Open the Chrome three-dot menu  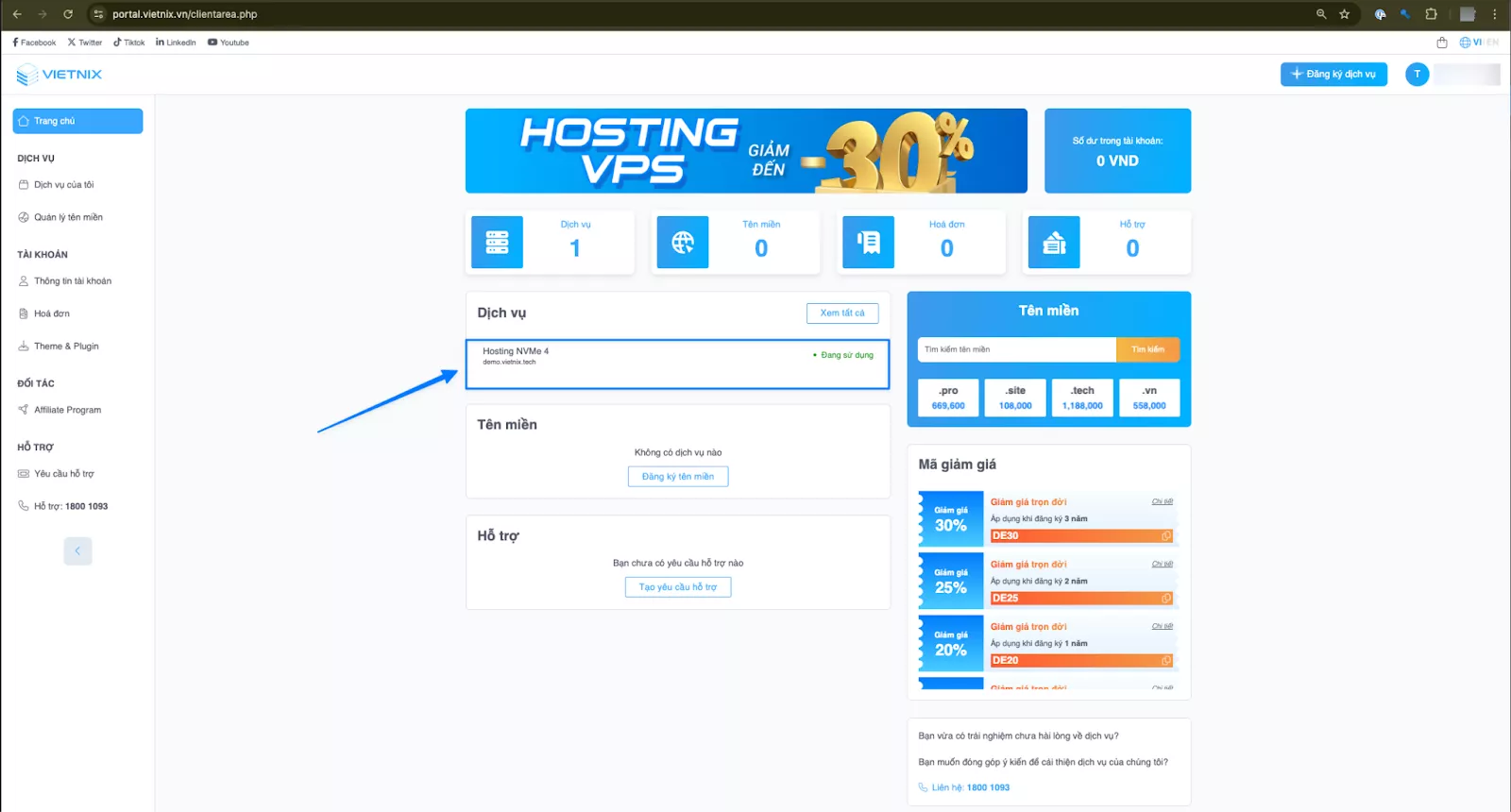(x=1495, y=14)
